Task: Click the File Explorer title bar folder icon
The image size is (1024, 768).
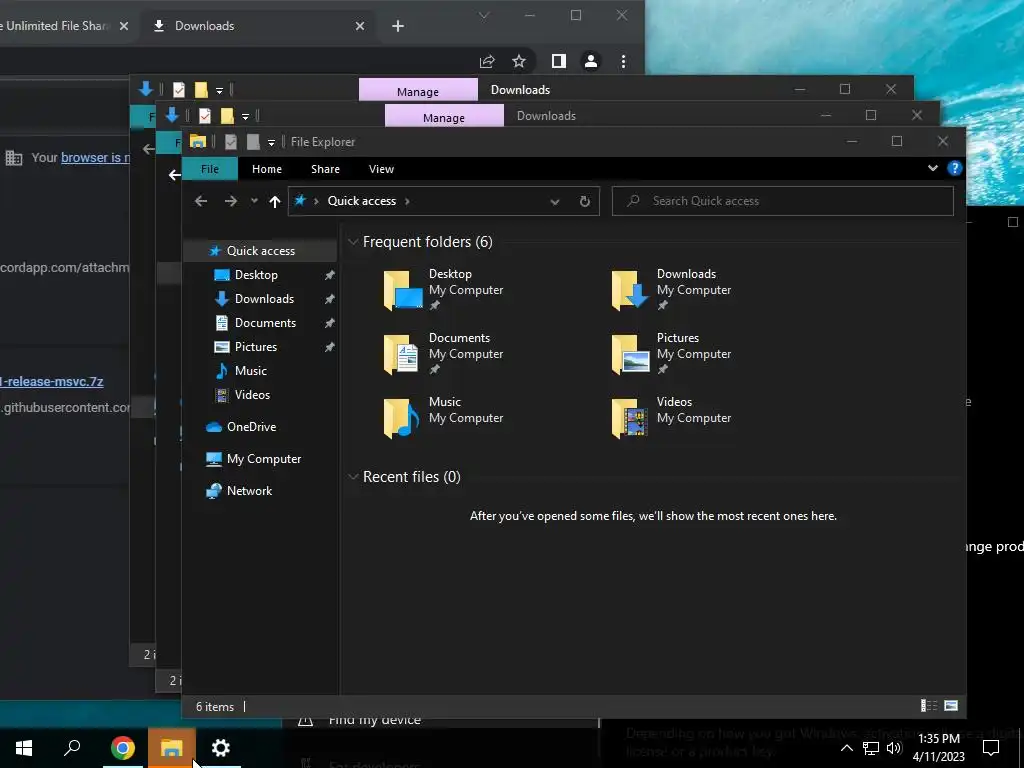Action: 198,142
